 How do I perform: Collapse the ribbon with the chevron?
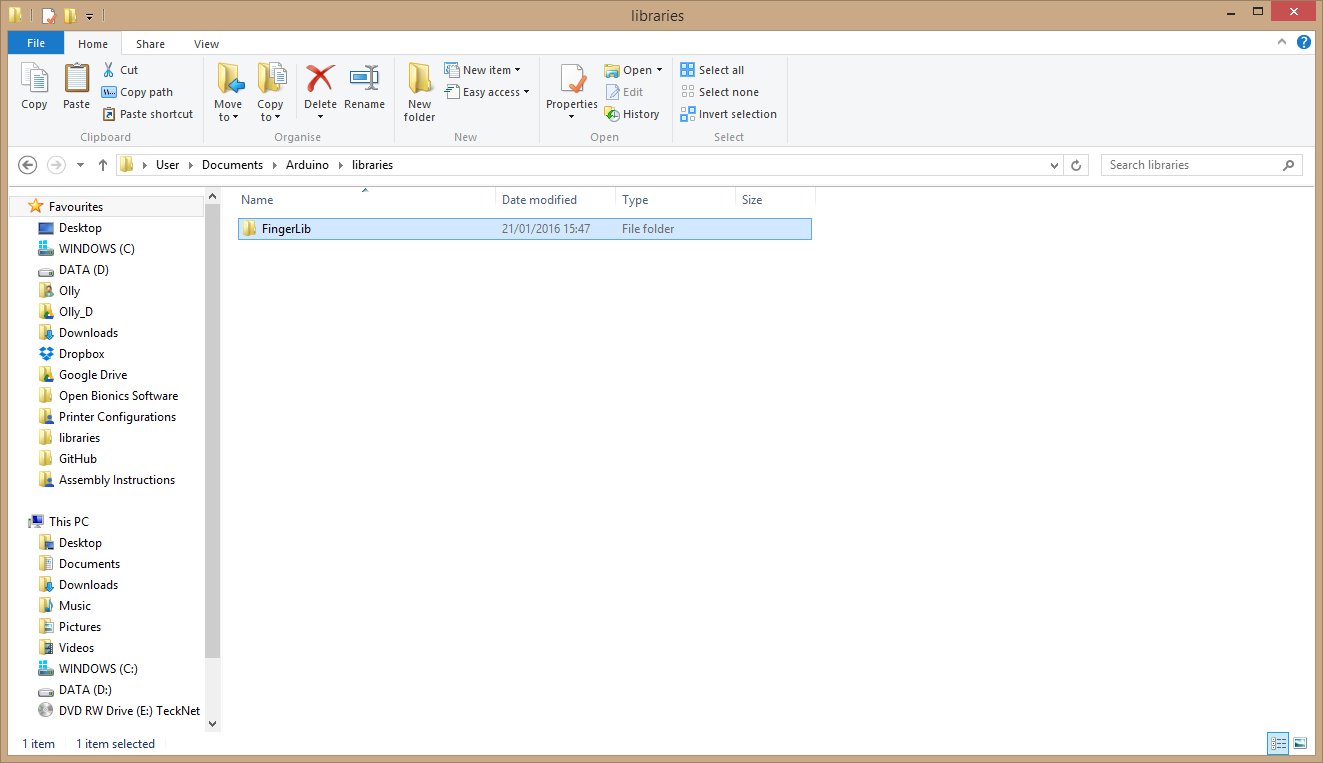[1282, 43]
